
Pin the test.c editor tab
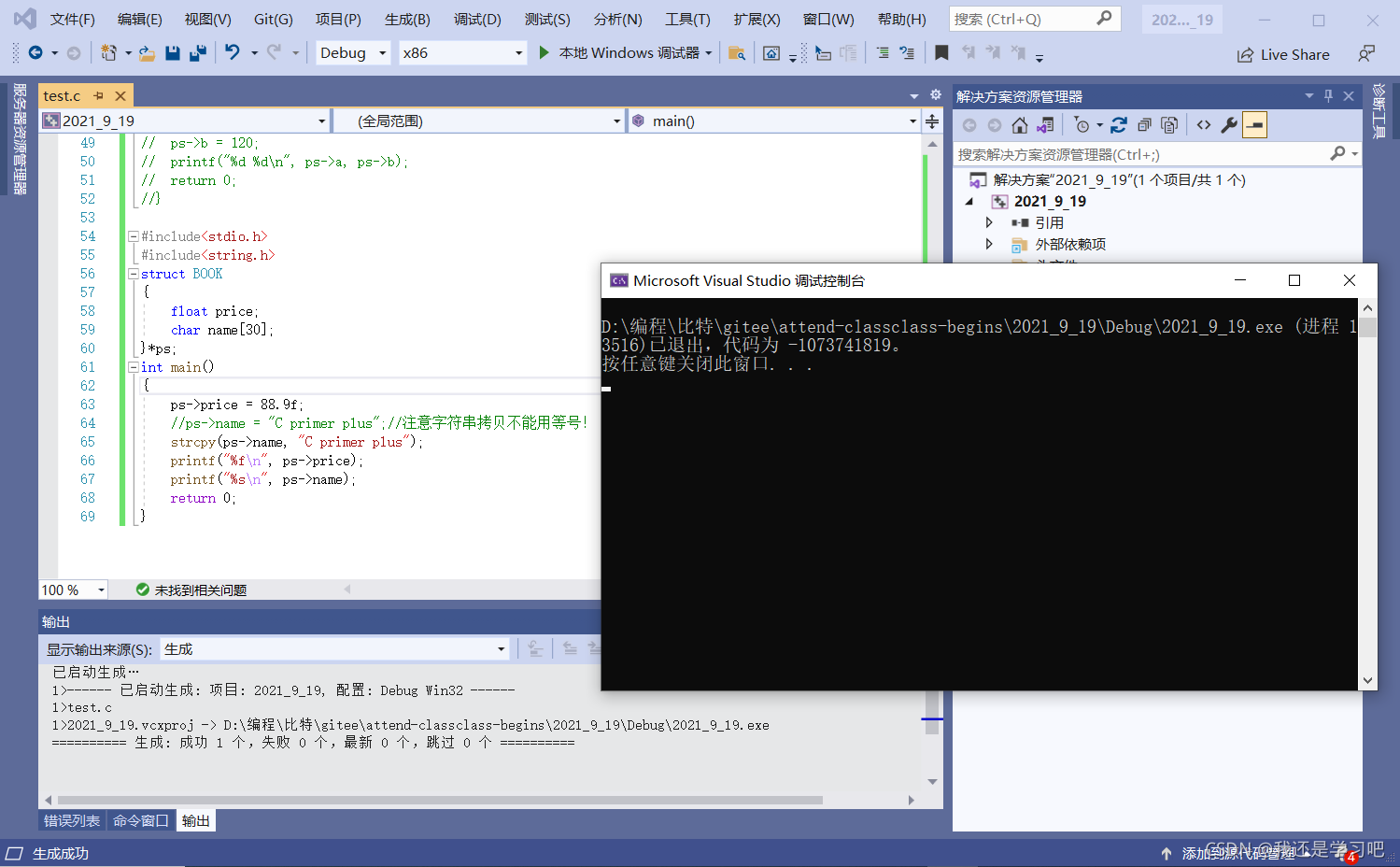pyautogui.click(x=99, y=96)
